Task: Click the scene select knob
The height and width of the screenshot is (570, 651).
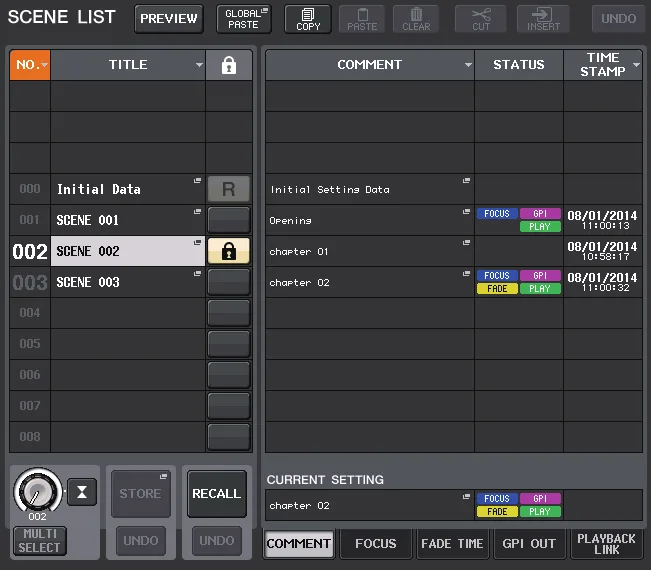Action: click(x=38, y=492)
